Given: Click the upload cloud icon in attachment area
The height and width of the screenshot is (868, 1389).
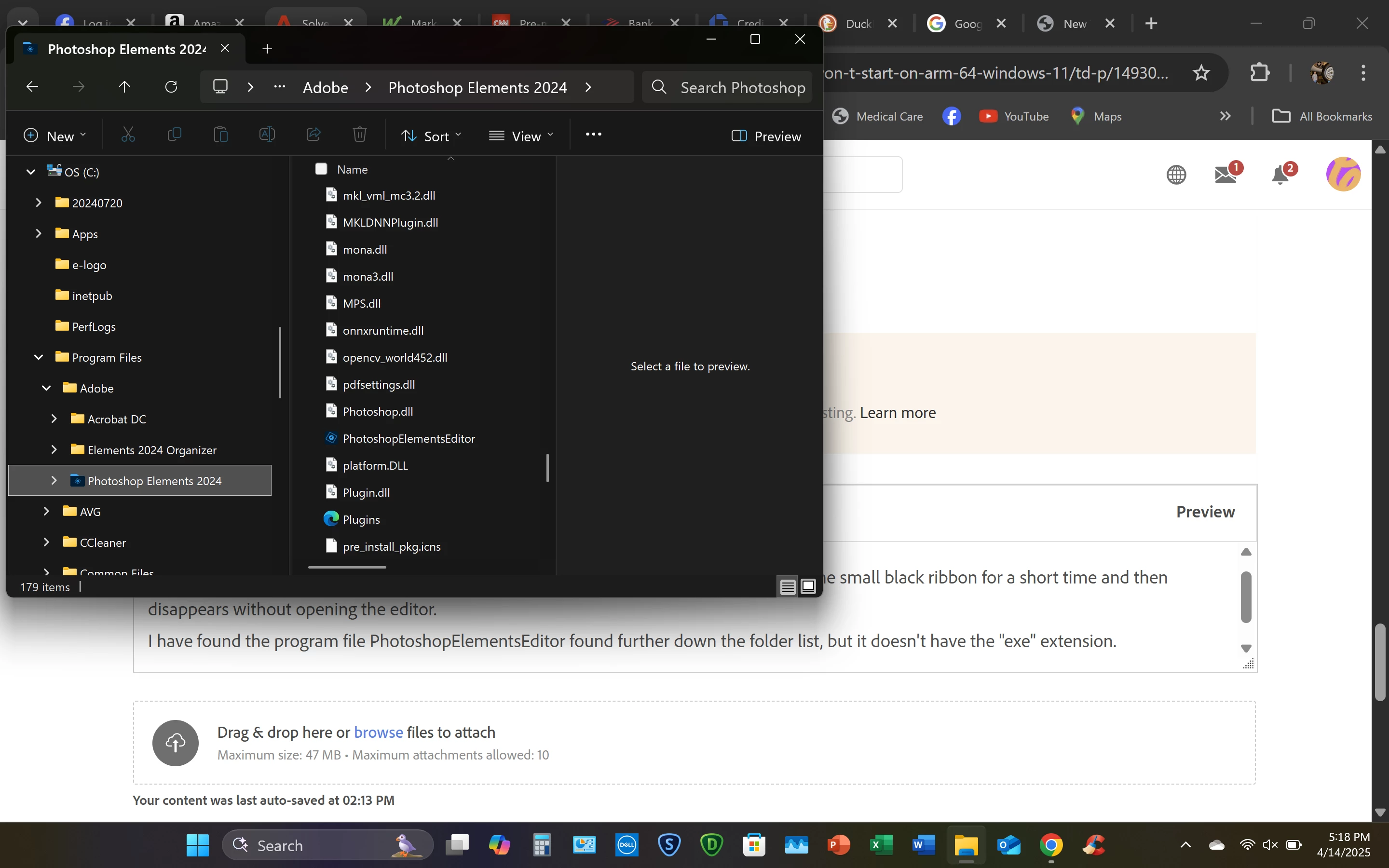Looking at the screenshot, I should tap(175, 743).
